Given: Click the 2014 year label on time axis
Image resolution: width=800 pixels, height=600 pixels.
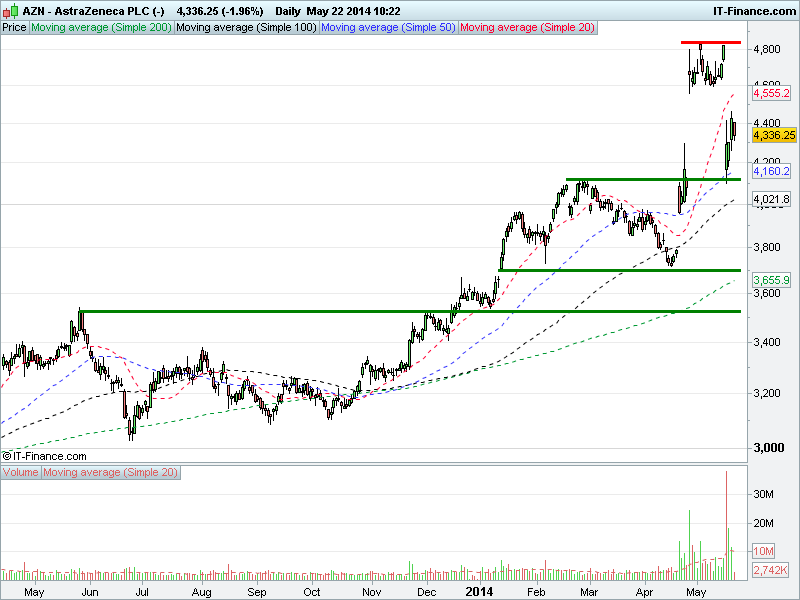Looking at the screenshot, I should point(479,592).
